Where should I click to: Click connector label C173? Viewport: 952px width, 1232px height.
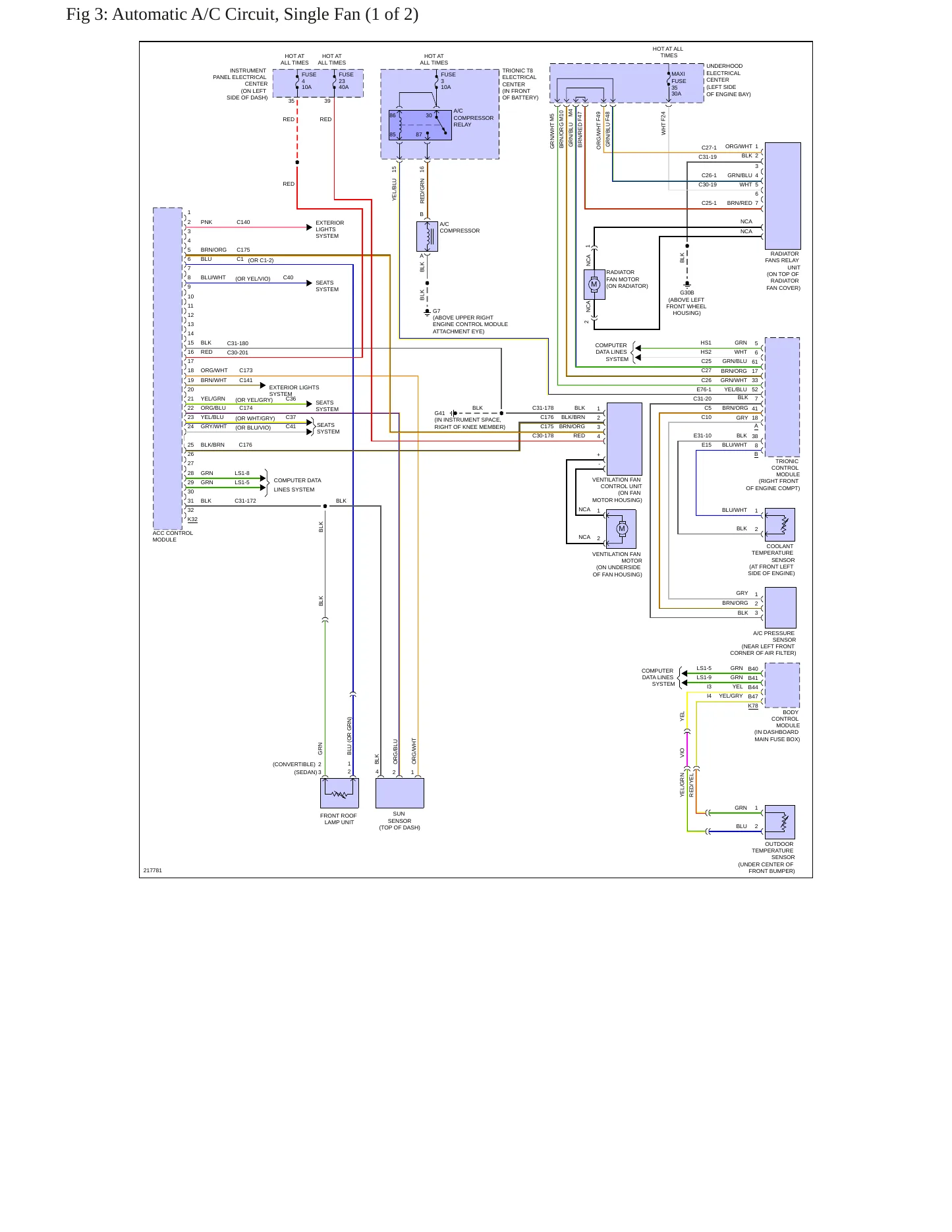[x=246, y=370]
